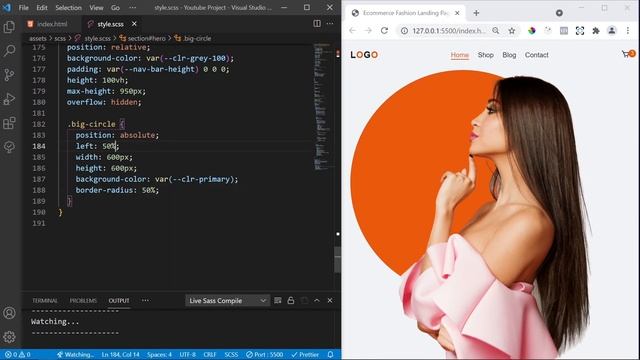This screenshot has height=360, width=640.
Task: Click the assets breadcrumb segment
Action: tap(38, 38)
